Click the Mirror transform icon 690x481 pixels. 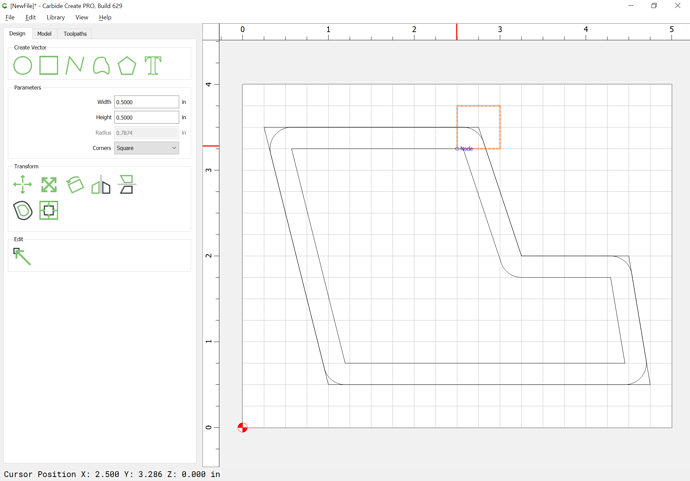(101, 185)
